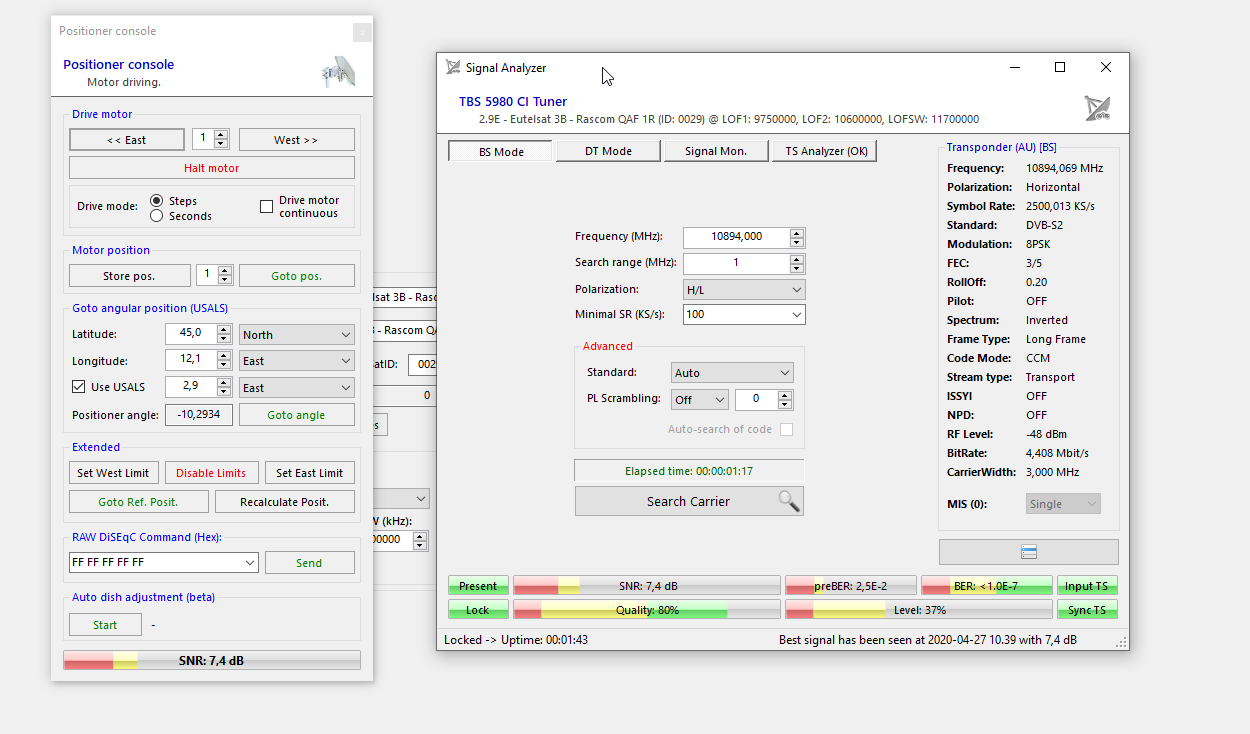Click the Level 37% signal bar
This screenshot has height=734, width=1250.
point(920,610)
